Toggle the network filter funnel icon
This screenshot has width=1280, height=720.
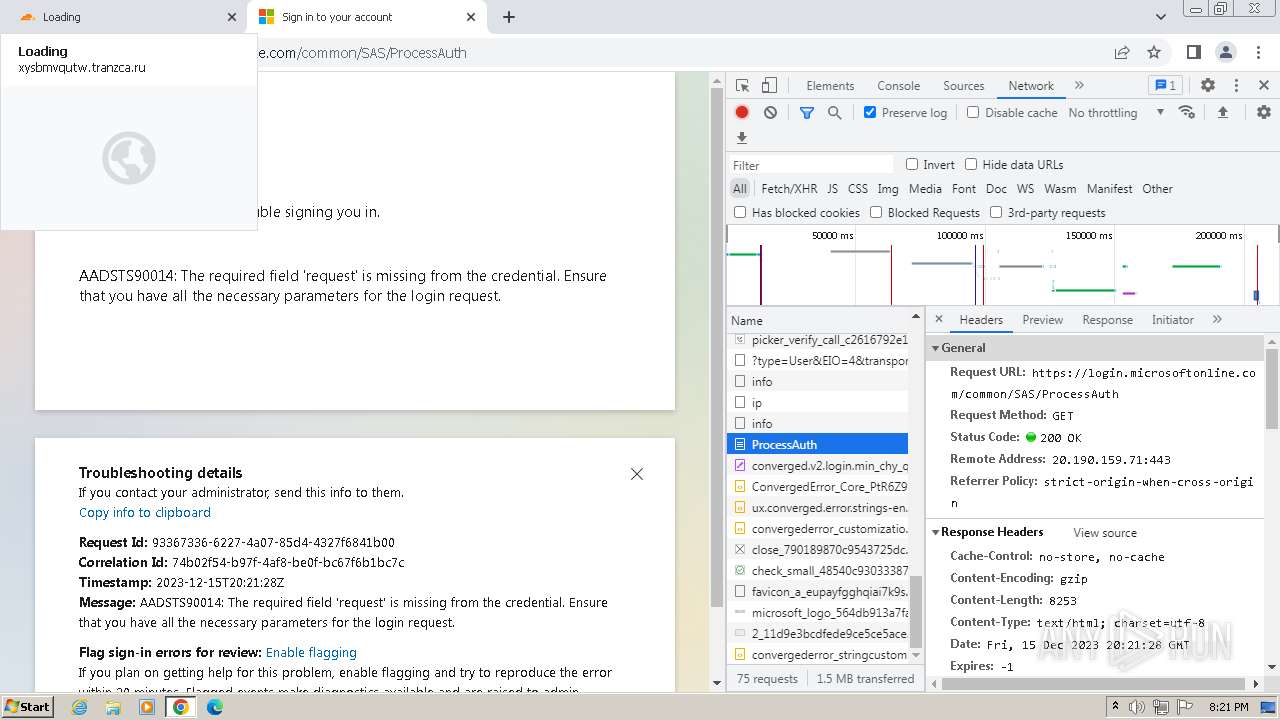[x=807, y=113]
